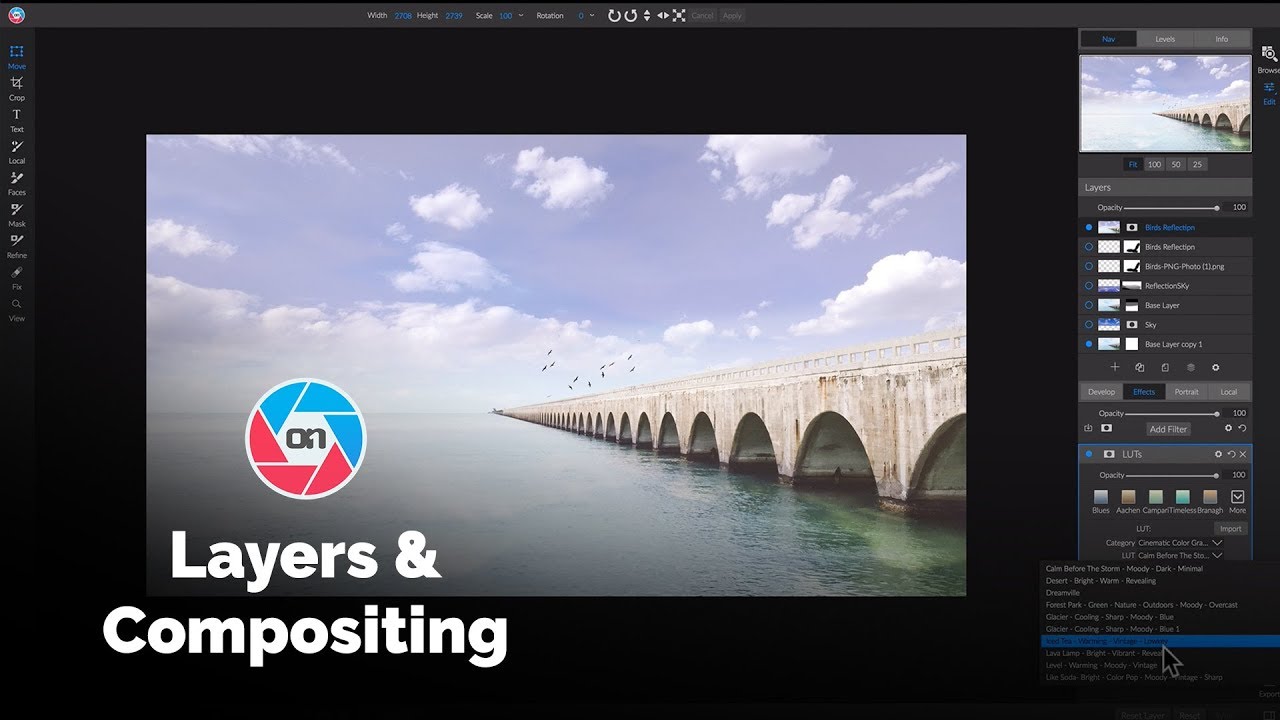Toggle visibility of Base Layer
This screenshot has width=1280, height=720.
click(x=1089, y=305)
